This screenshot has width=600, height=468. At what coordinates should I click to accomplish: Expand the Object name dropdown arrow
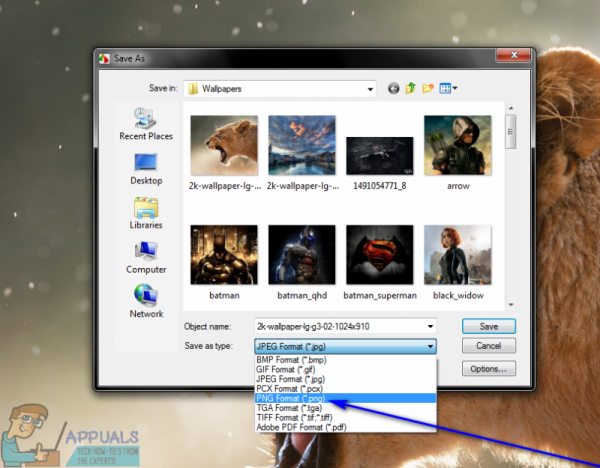pyautogui.click(x=430, y=326)
